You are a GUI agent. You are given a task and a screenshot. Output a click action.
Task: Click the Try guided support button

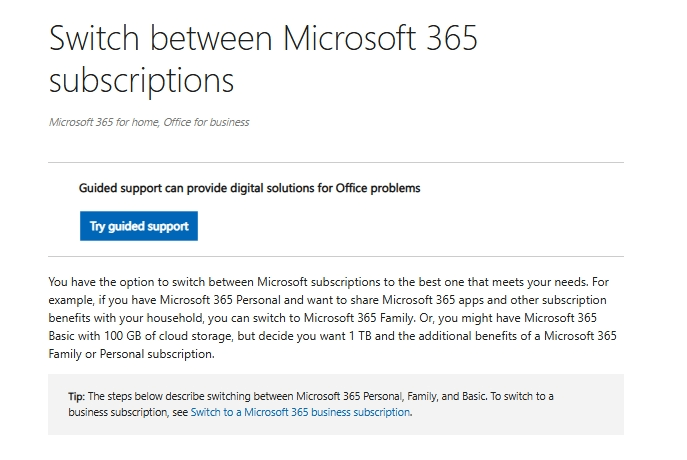[139, 226]
